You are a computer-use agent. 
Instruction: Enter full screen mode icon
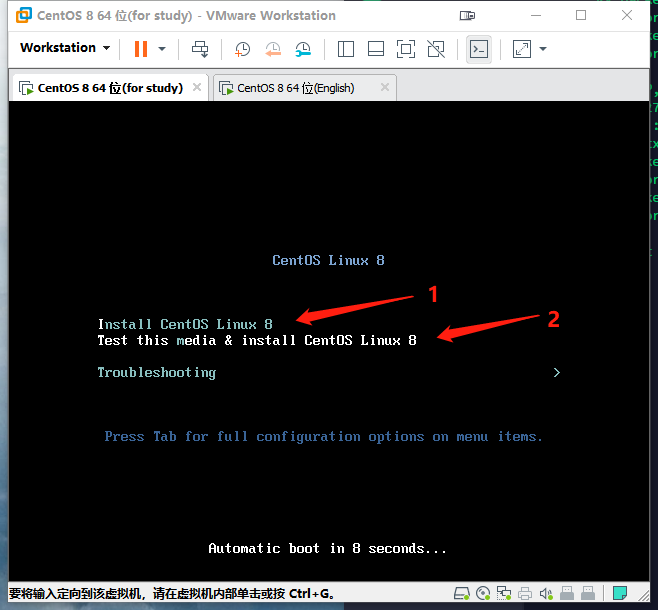406,49
